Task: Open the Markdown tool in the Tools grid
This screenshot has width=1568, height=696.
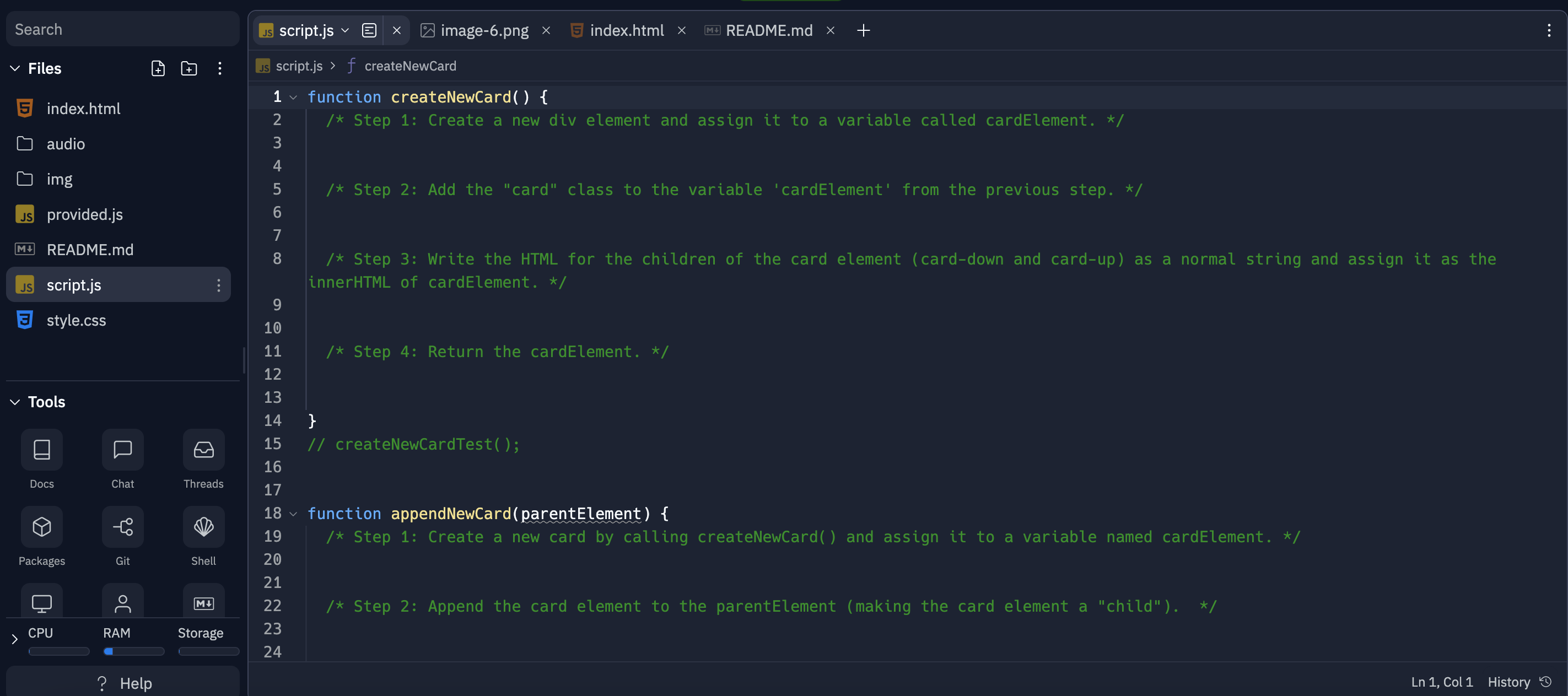Action: [x=203, y=603]
